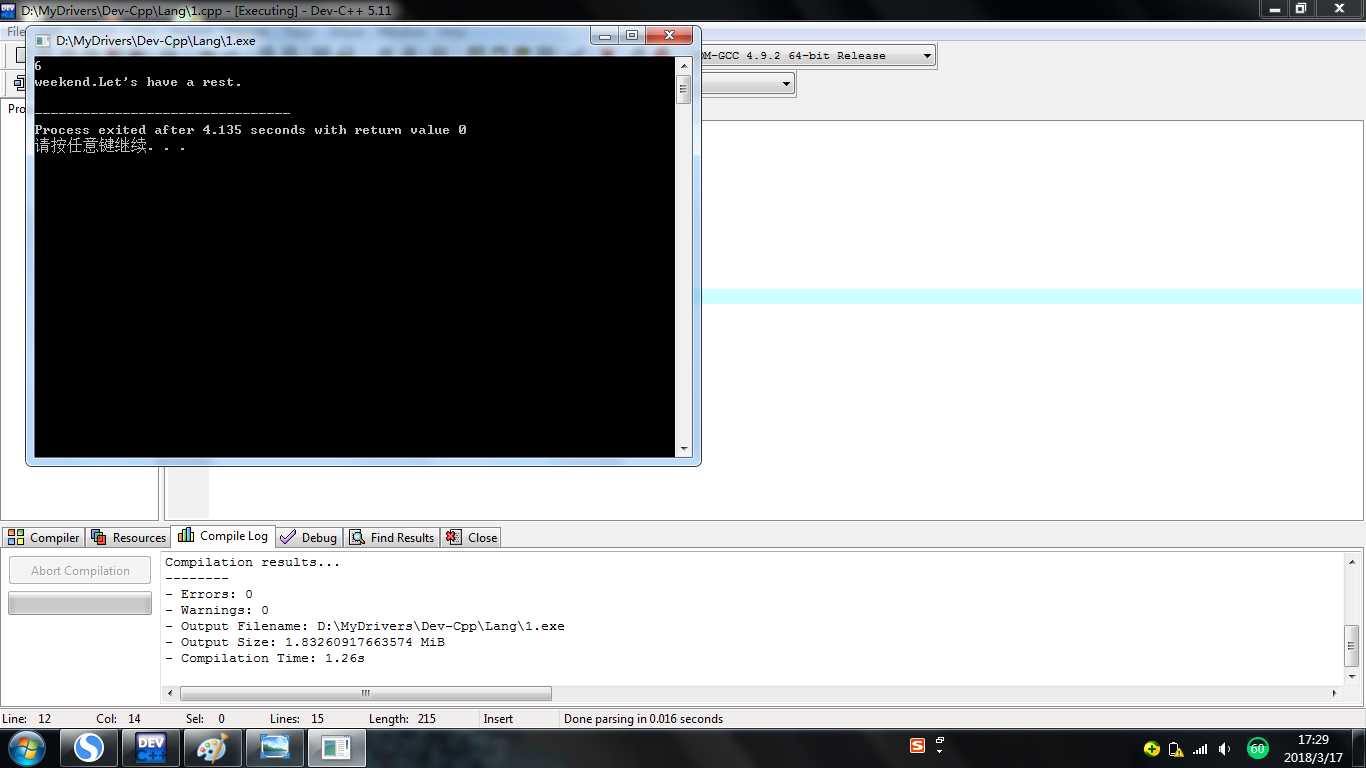Open the volume speaker tray icon

(x=1225, y=749)
